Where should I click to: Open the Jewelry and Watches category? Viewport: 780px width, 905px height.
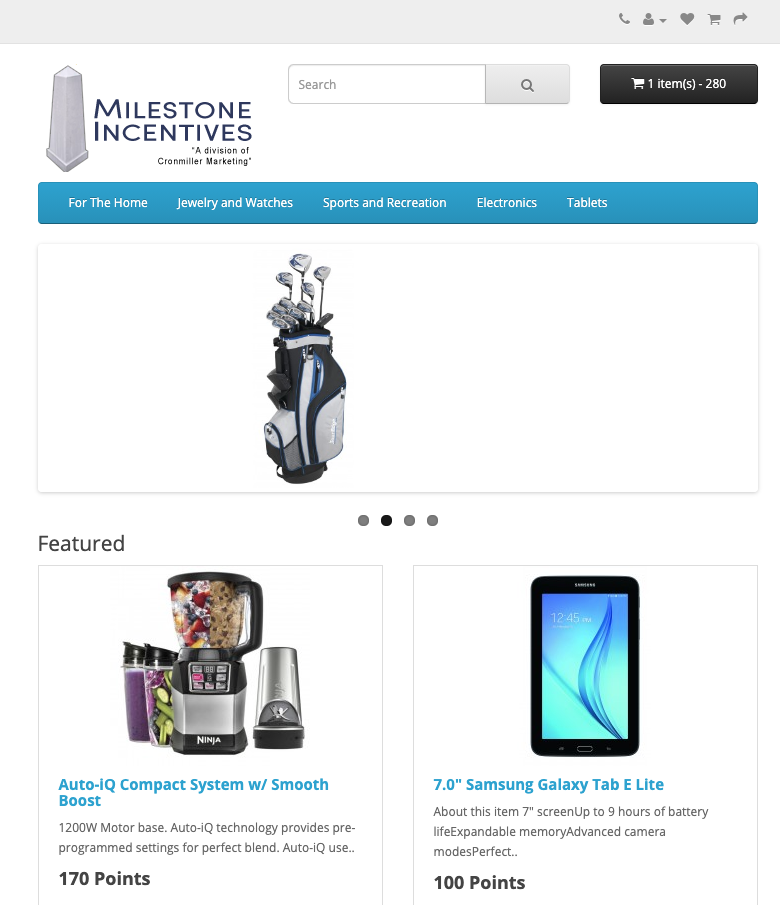[235, 203]
